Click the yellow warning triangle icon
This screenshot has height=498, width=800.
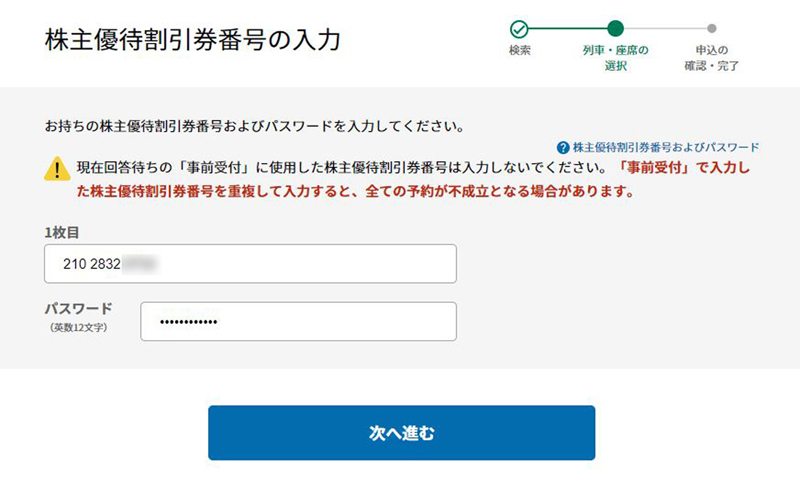[57, 168]
